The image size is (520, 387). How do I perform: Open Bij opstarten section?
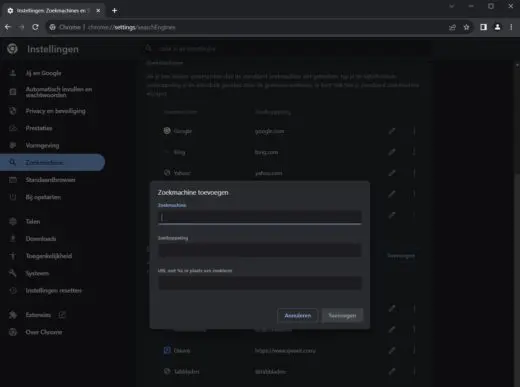tap(43, 197)
